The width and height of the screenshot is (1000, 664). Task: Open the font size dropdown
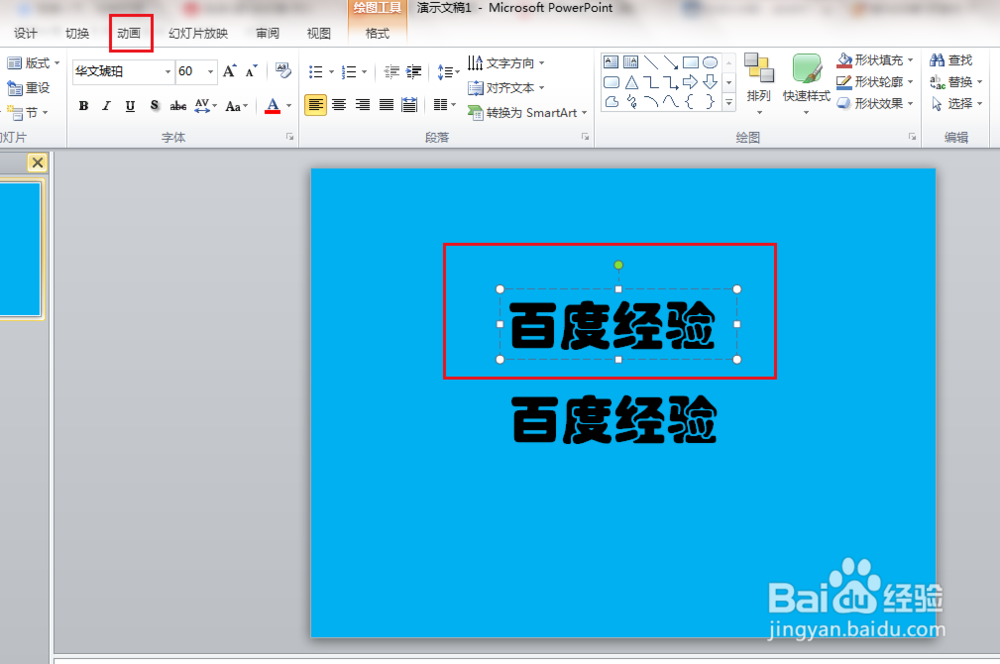click(210, 71)
